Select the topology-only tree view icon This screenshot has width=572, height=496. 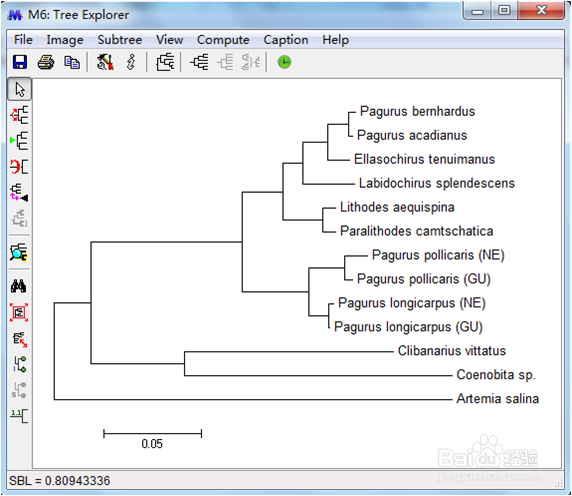[165, 62]
